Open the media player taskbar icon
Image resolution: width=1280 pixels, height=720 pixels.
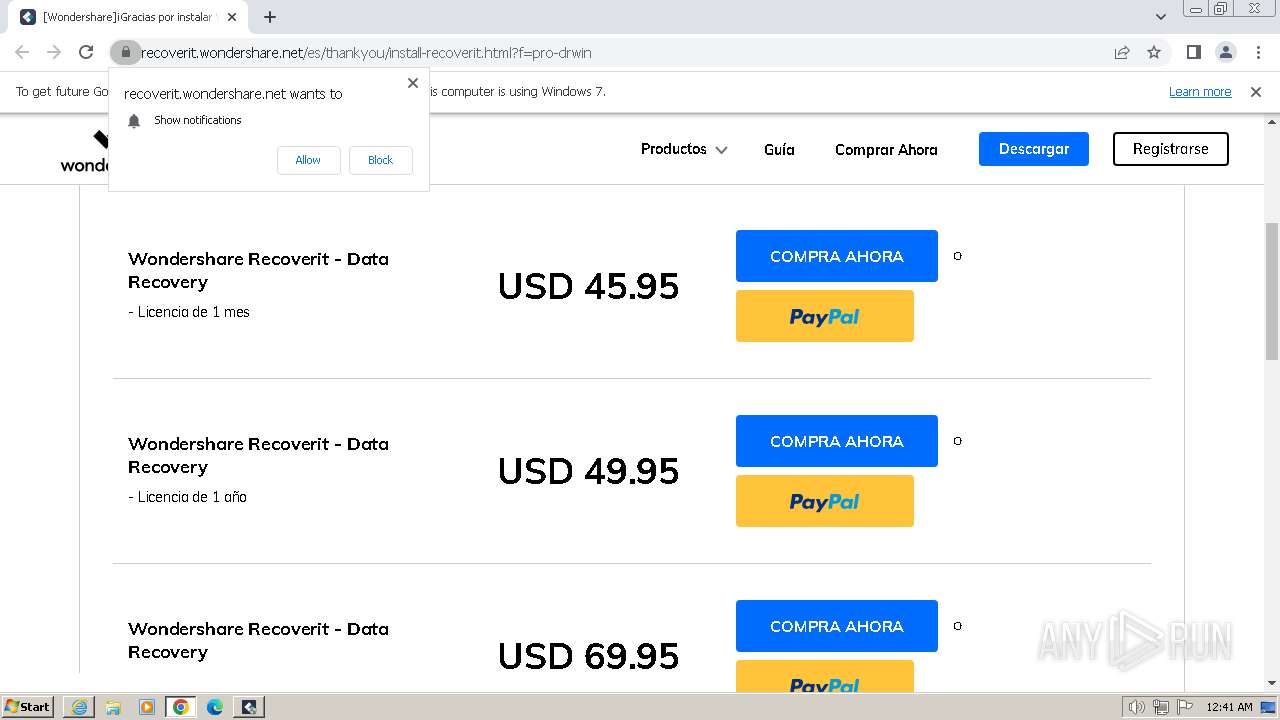pyautogui.click(x=147, y=707)
